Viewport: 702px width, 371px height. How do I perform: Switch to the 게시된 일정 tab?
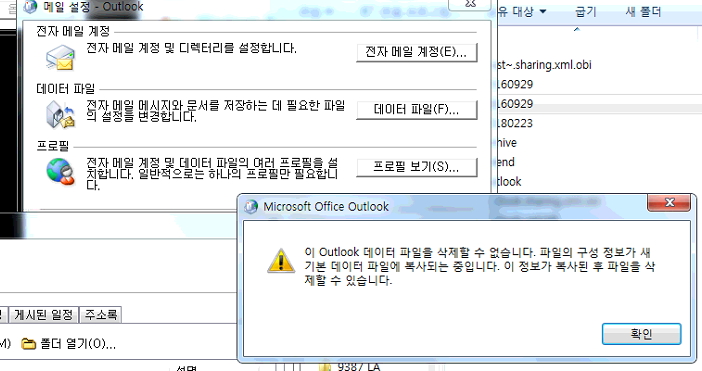(x=43, y=315)
